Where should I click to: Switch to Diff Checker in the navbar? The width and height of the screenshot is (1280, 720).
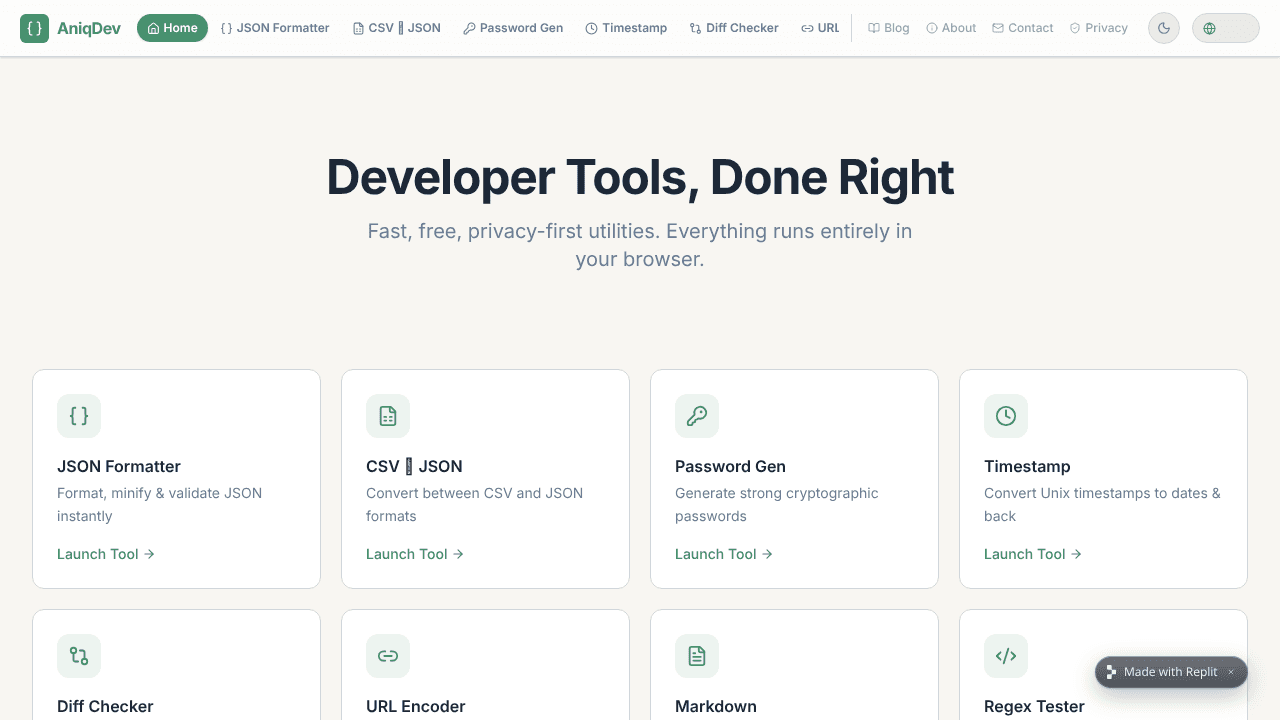pyautogui.click(x=734, y=28)
